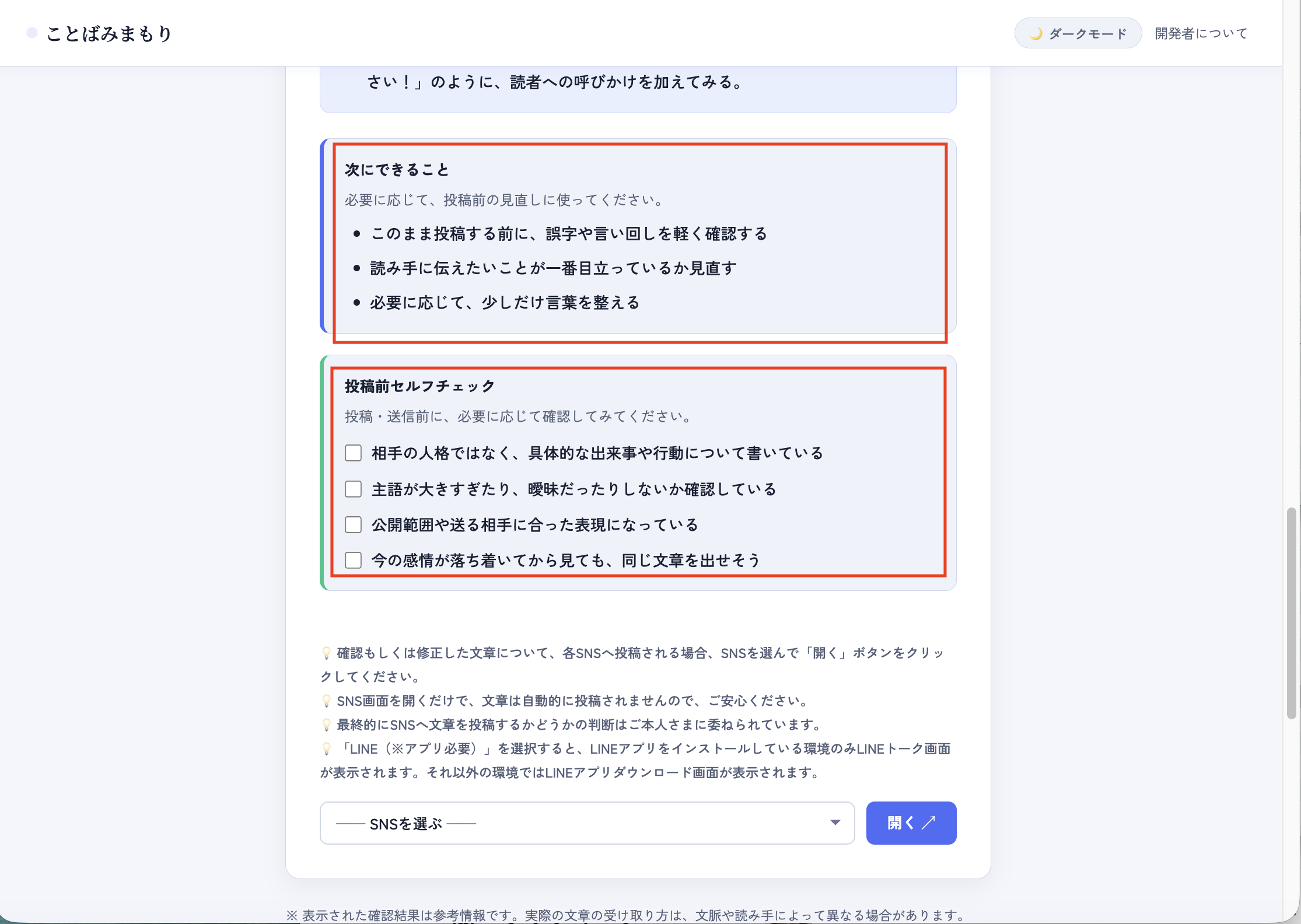This screenshot has width=1301, height=924.
Task: Click the arrow icon on 開く button
Action: click(x=929, y=822)
